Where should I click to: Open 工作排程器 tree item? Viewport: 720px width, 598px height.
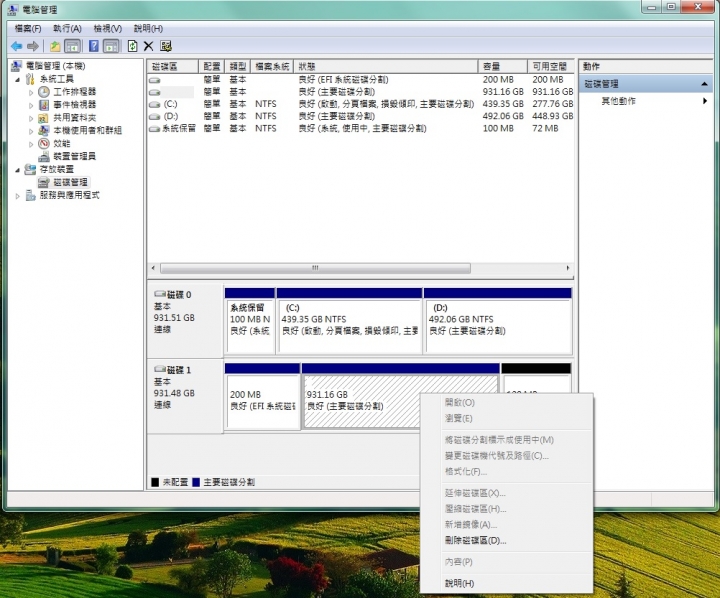(74, 92)
